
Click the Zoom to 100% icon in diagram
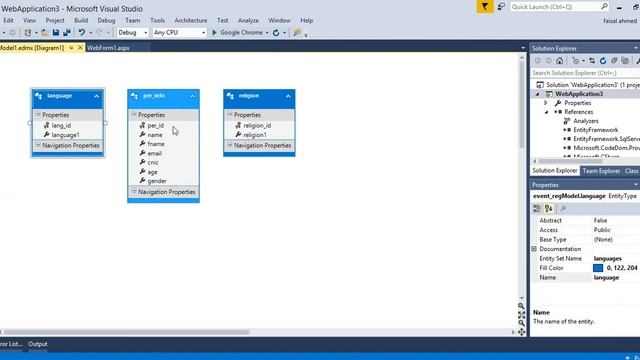point(521,315)
